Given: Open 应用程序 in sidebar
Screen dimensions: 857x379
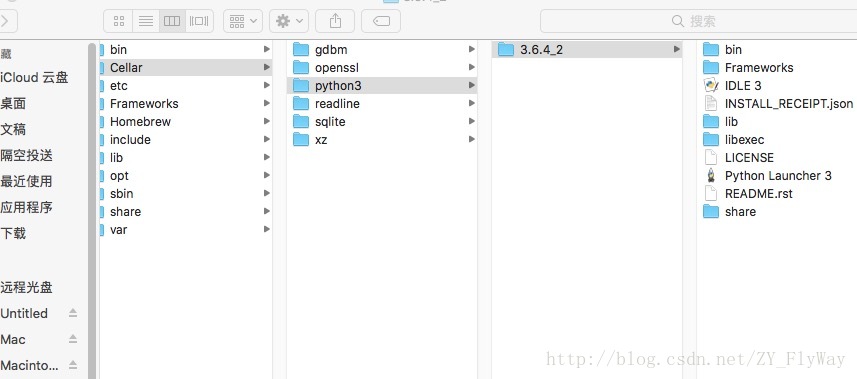Looking at the screenshot, I should tap(26, 208).
